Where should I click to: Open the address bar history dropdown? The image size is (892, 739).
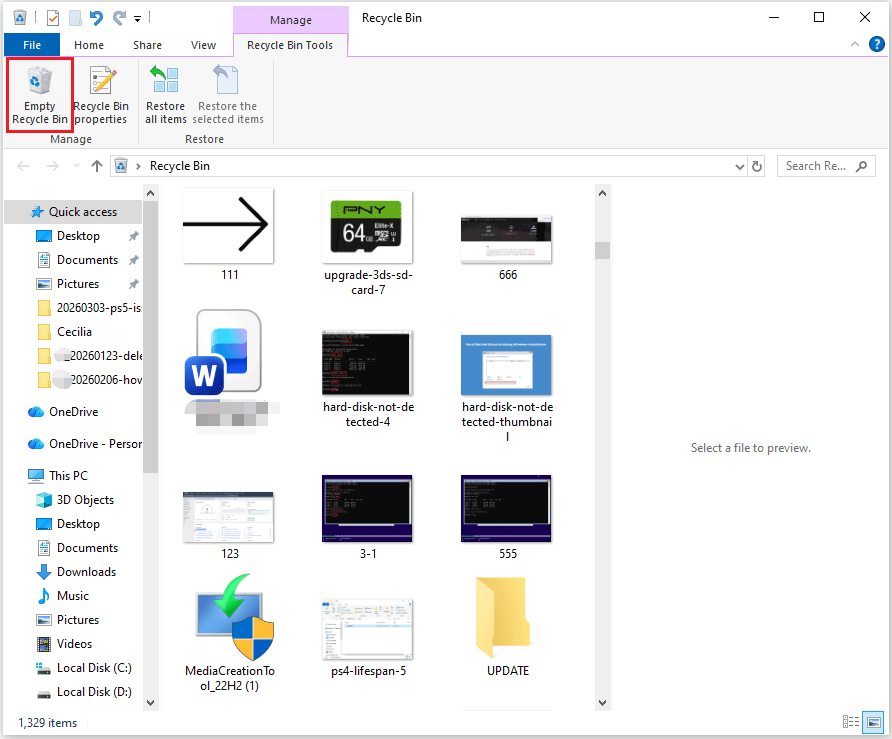tap(740, 166)
